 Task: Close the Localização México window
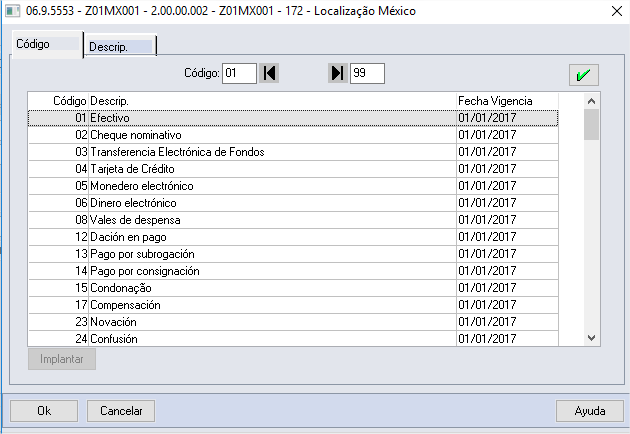click(616, 11)
